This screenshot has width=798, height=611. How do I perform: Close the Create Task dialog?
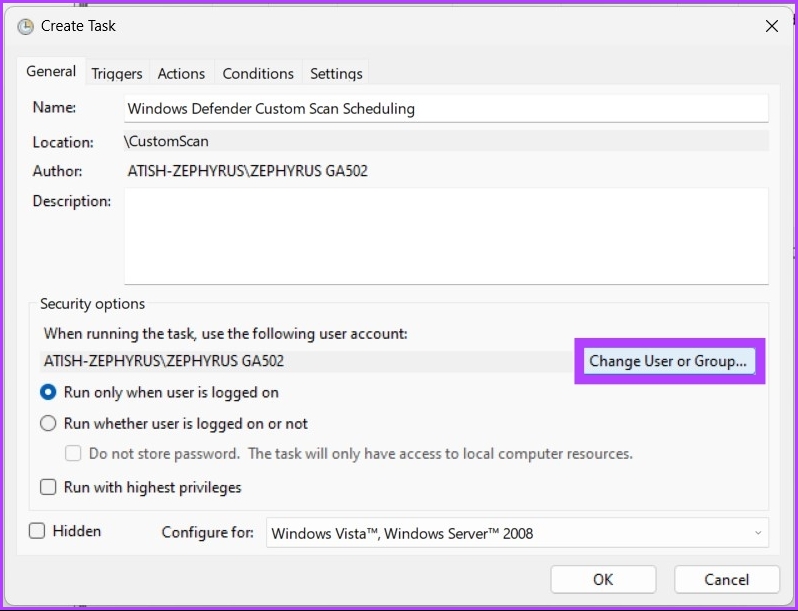tap(772, 26)
